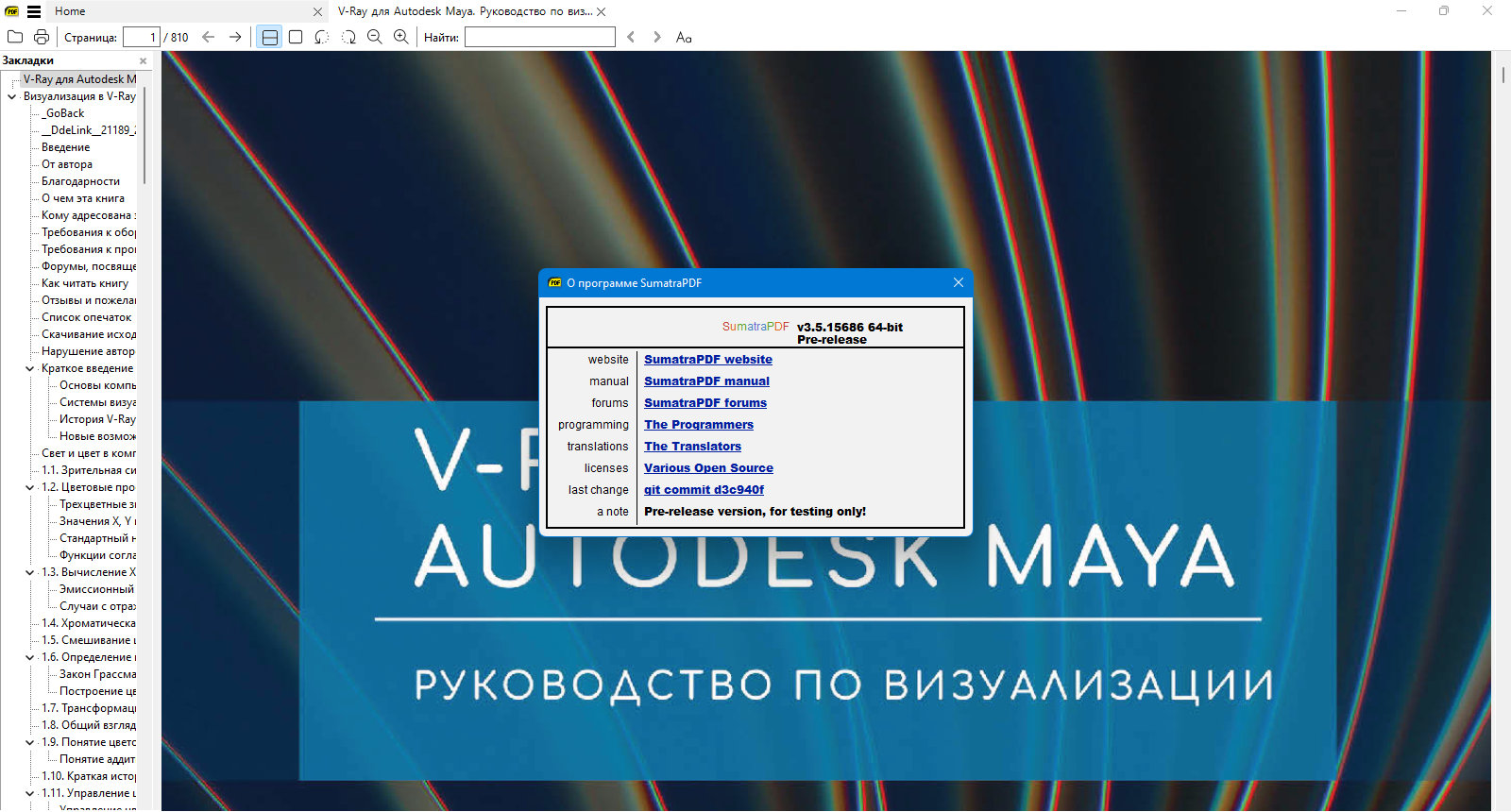Open the SumatraPDF manual link
Image resolution: width=1511 pixels, height=812 pixels.
(706, 381)
